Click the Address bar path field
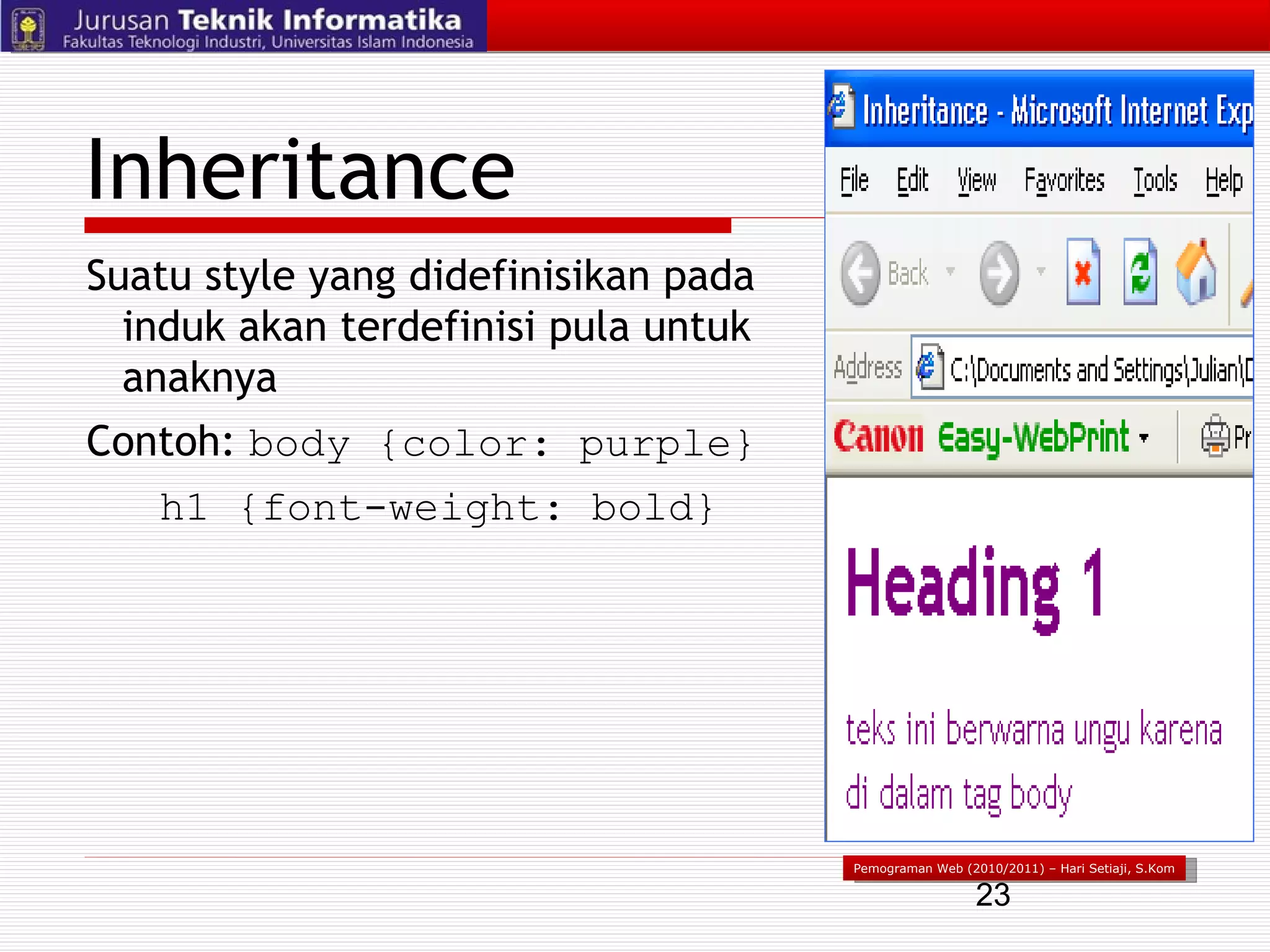 point(1082,368)
